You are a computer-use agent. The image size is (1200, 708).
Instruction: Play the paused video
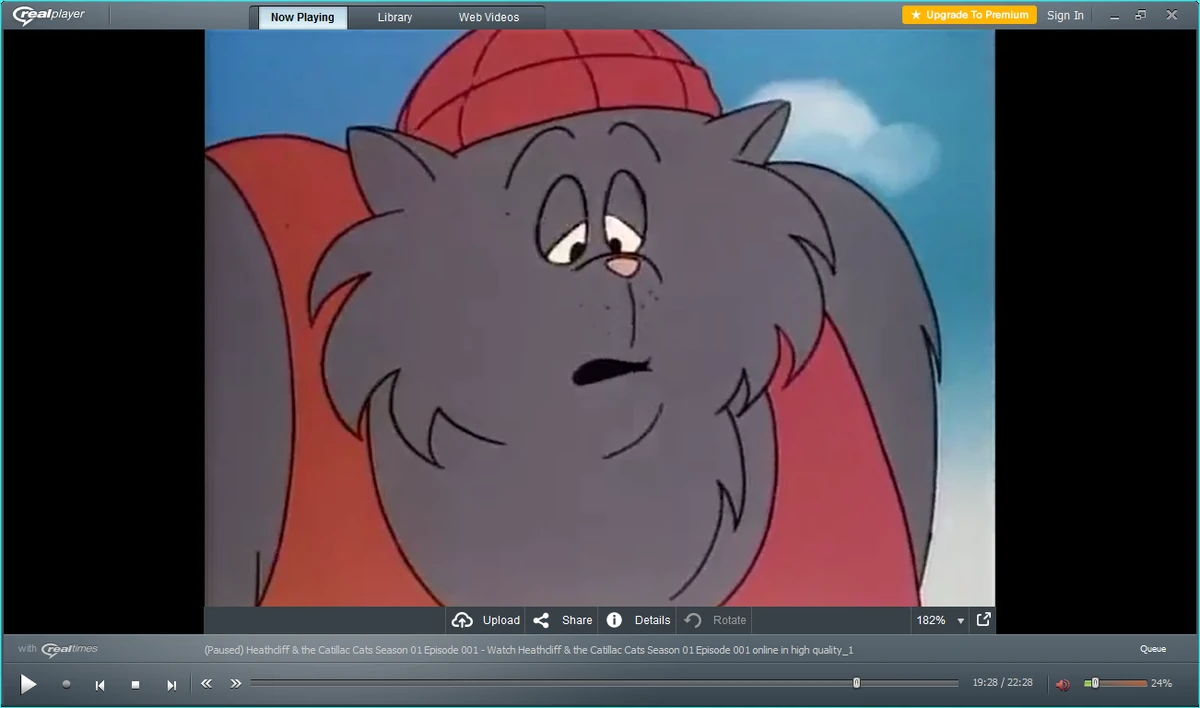pos(28,684)
